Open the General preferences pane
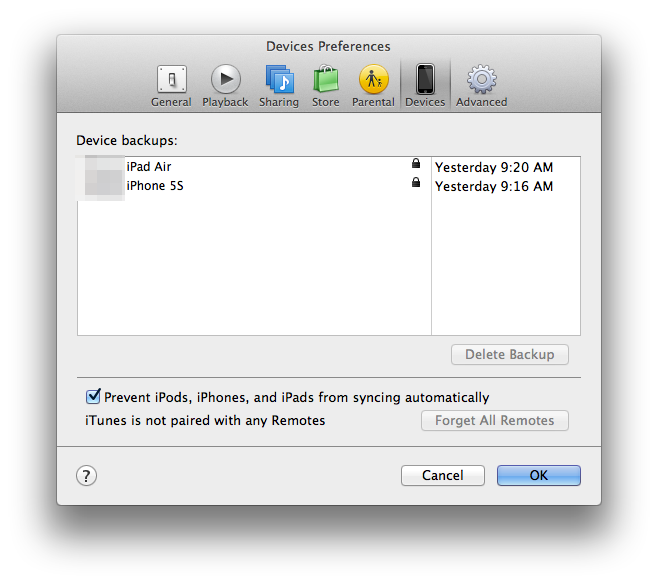Image resolution: width=658 pixels, height=584 pixels. (171, 86)
